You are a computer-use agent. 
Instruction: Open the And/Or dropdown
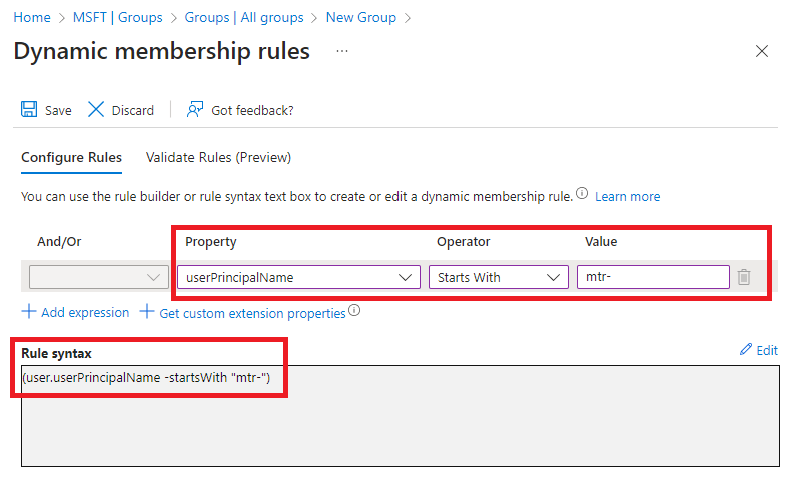pyautogui.click(x=99, y=277)
